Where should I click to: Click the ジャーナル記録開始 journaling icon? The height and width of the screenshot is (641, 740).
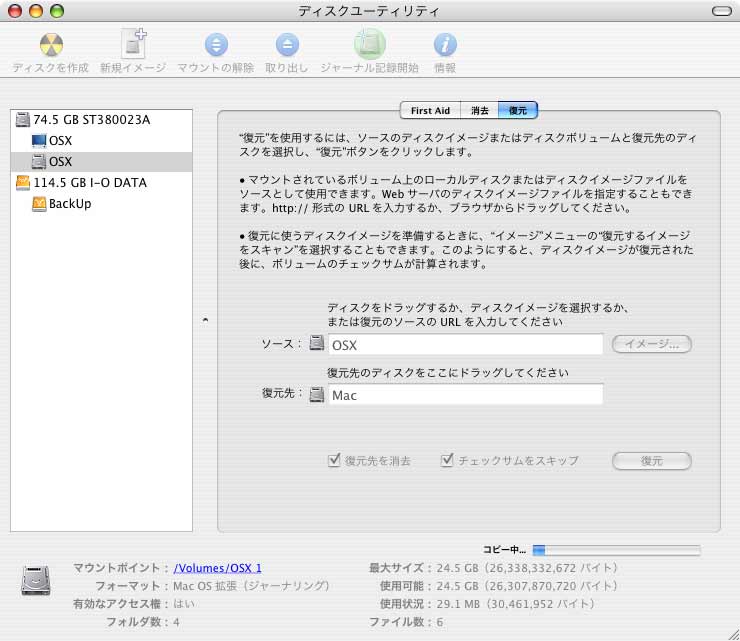pos(369,45)
